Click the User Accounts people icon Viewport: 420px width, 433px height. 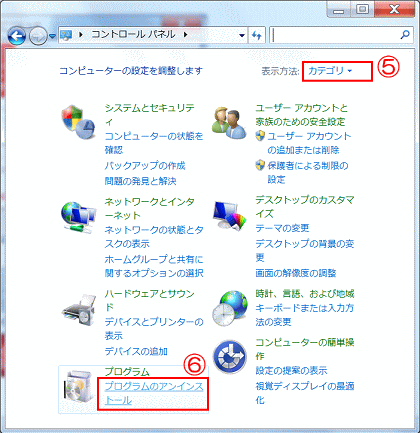pyautogui.click(x=229, y=123)
